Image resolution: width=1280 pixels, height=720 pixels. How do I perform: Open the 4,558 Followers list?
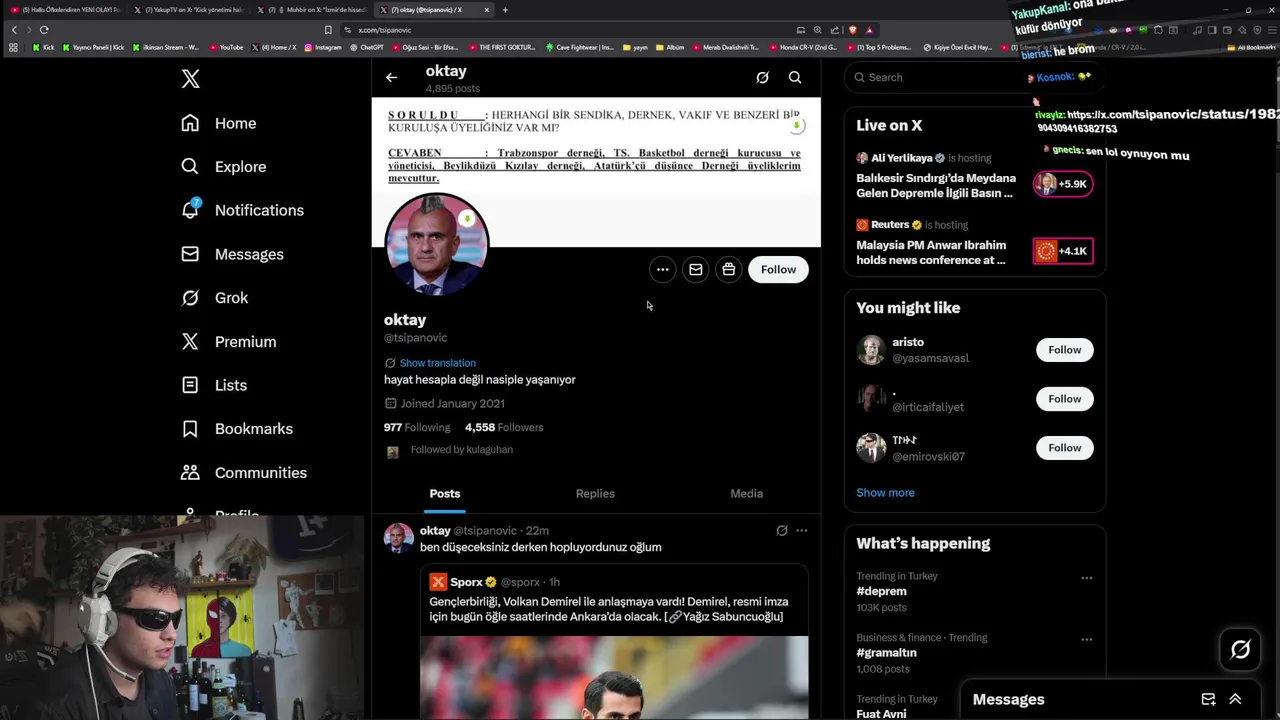pos(504,427)
